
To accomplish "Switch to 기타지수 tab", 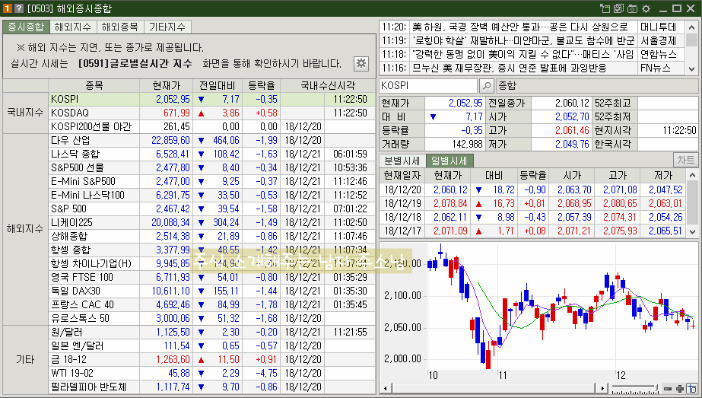I will 167,27.
